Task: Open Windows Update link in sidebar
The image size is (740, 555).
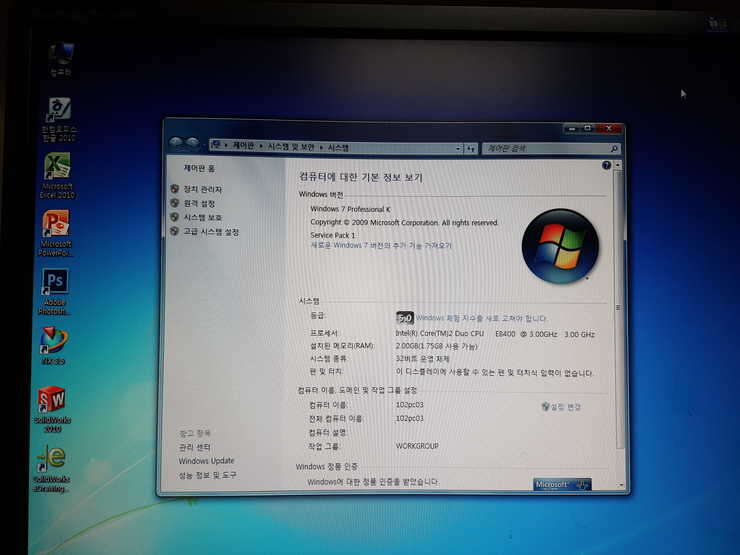Action: pyautogui.click(x=206, y=461)
